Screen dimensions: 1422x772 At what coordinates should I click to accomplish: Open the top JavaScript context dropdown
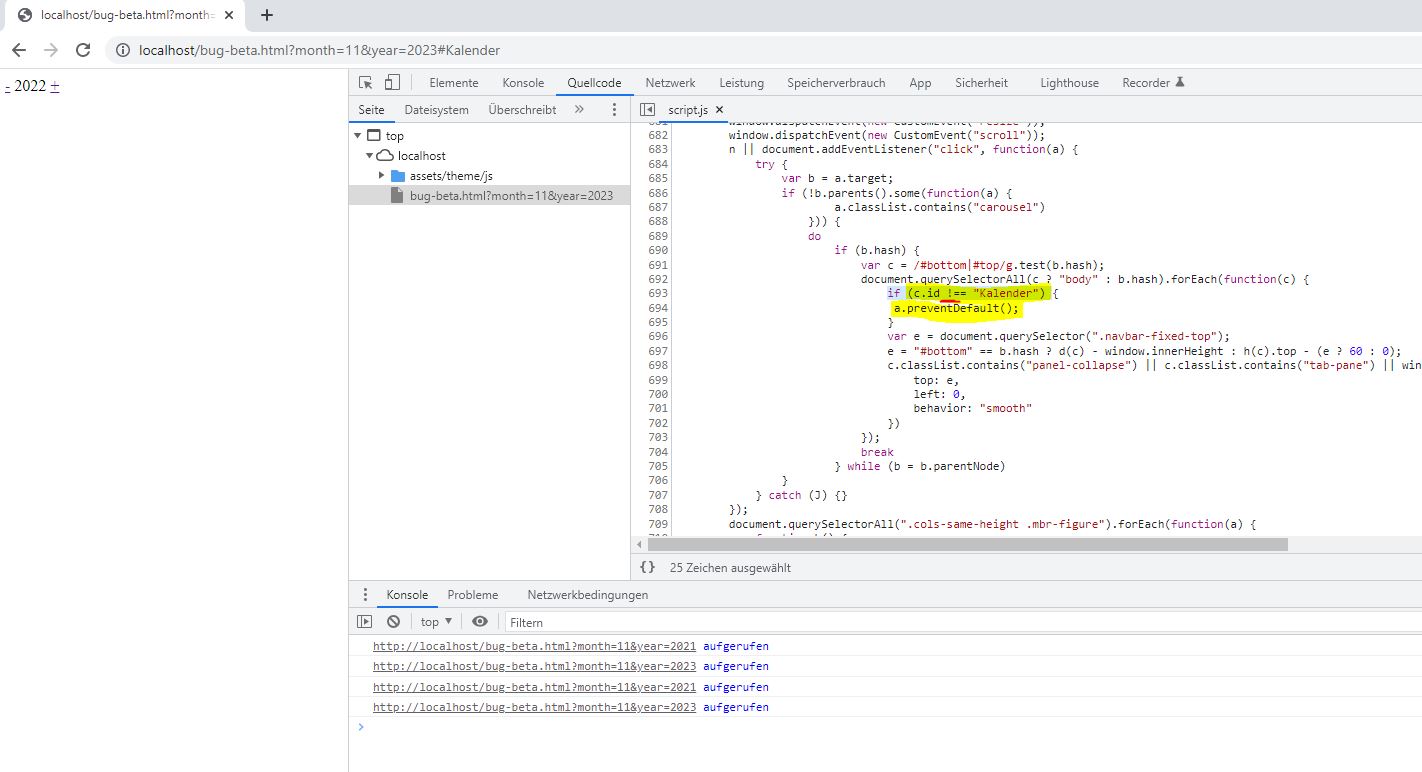436,621
